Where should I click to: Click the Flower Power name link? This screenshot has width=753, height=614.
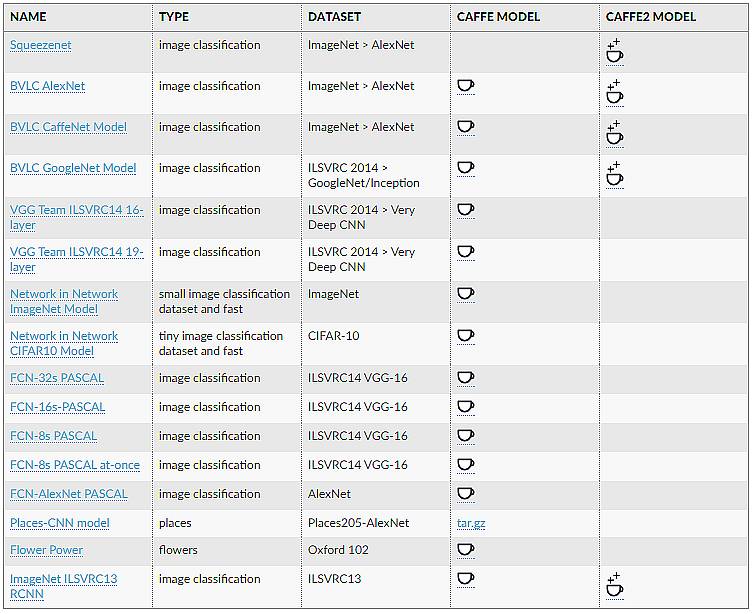[x=47, y=550]
